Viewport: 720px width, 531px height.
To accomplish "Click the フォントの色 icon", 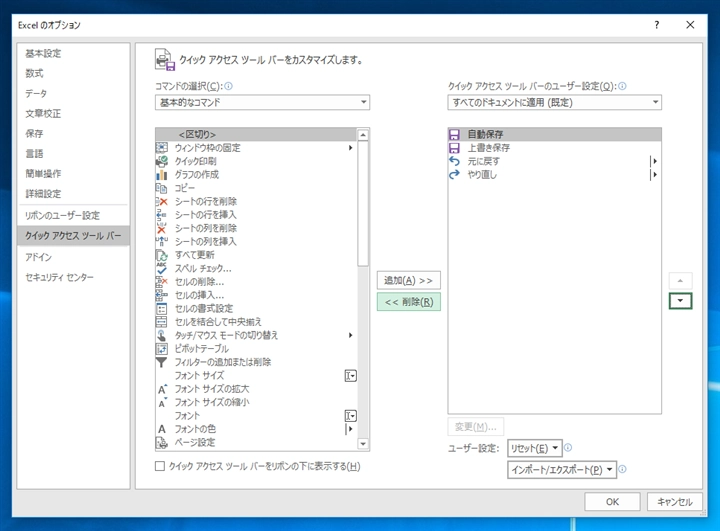I will (x=162, y=429).
